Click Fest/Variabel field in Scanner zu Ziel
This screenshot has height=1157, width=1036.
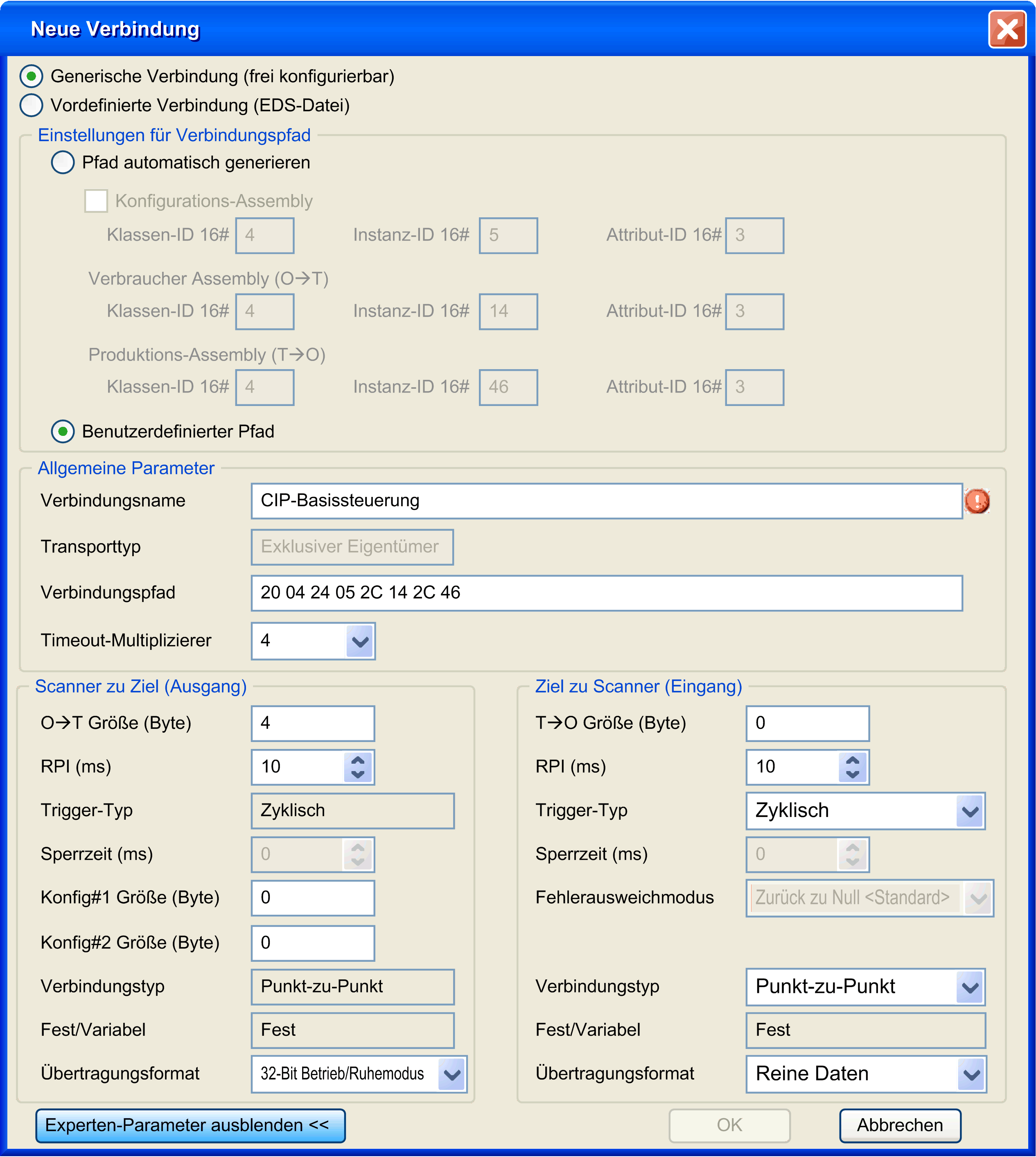352,1031
